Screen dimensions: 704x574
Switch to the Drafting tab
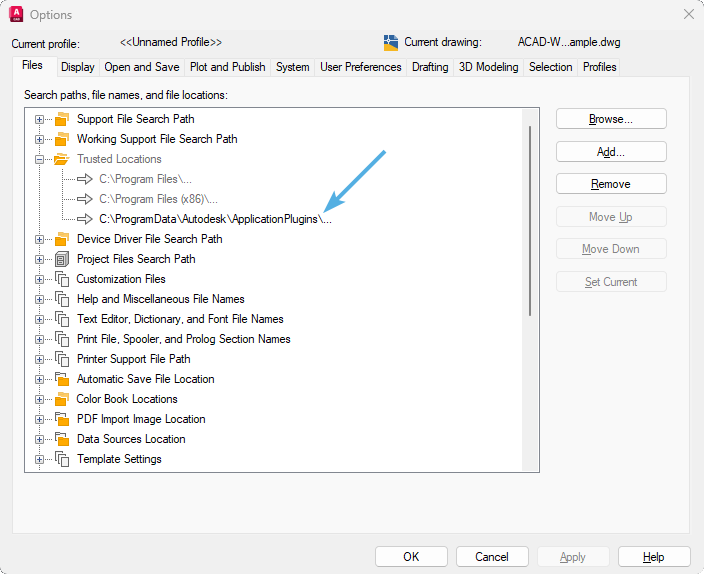click(x=430, y=67)
